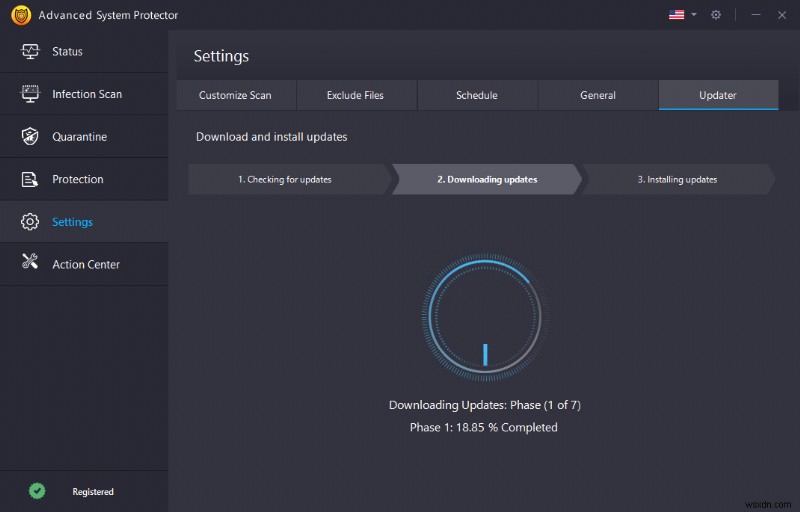Click the Registered status text
This screenshot has height=512, width=800.
pyautogui.click(x=93, y=492)
